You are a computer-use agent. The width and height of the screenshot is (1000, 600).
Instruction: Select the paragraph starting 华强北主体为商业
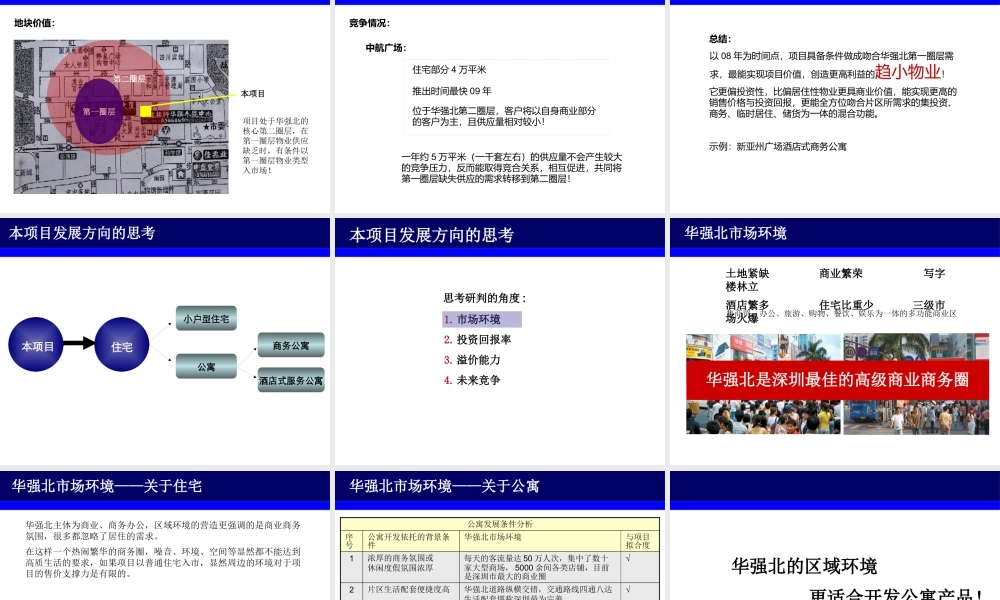click(x=163, y=530)
